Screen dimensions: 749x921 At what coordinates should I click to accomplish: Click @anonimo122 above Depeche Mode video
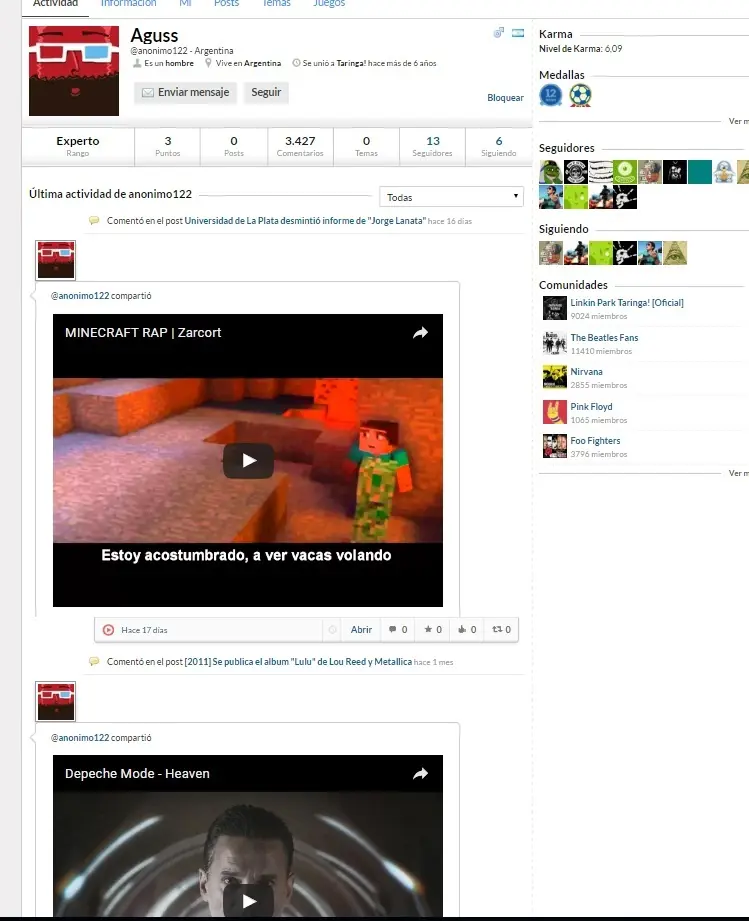point(80,737)
